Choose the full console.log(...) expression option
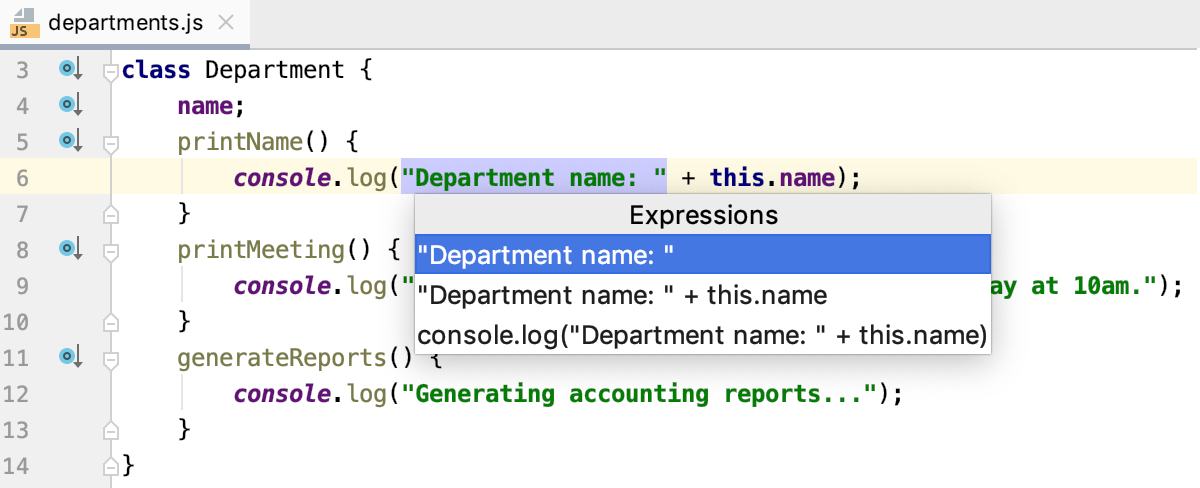Screen dimensions: 1200x488 click(x=702, y=336)
